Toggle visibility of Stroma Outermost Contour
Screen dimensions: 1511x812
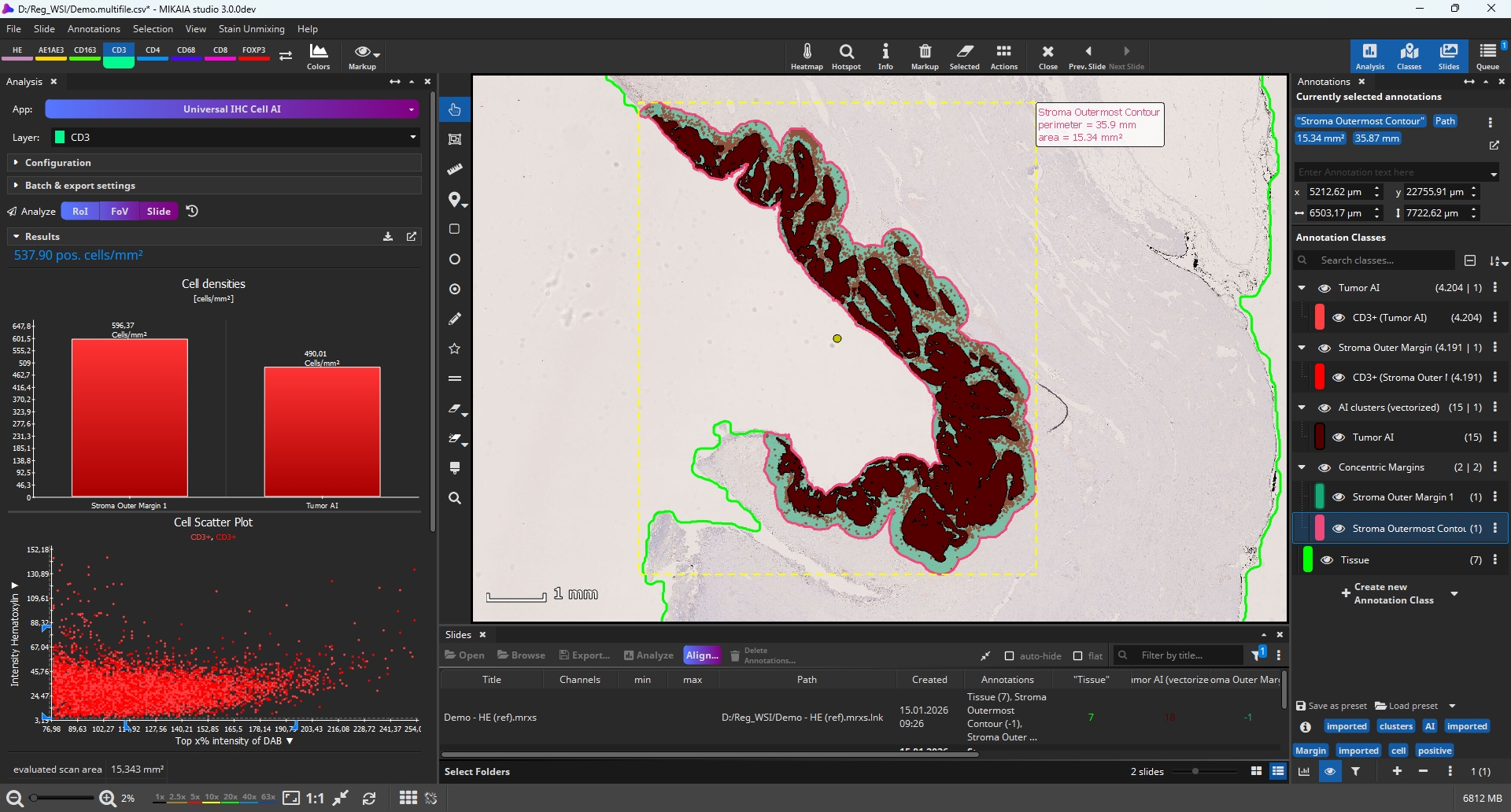(x=1339, y=528)
